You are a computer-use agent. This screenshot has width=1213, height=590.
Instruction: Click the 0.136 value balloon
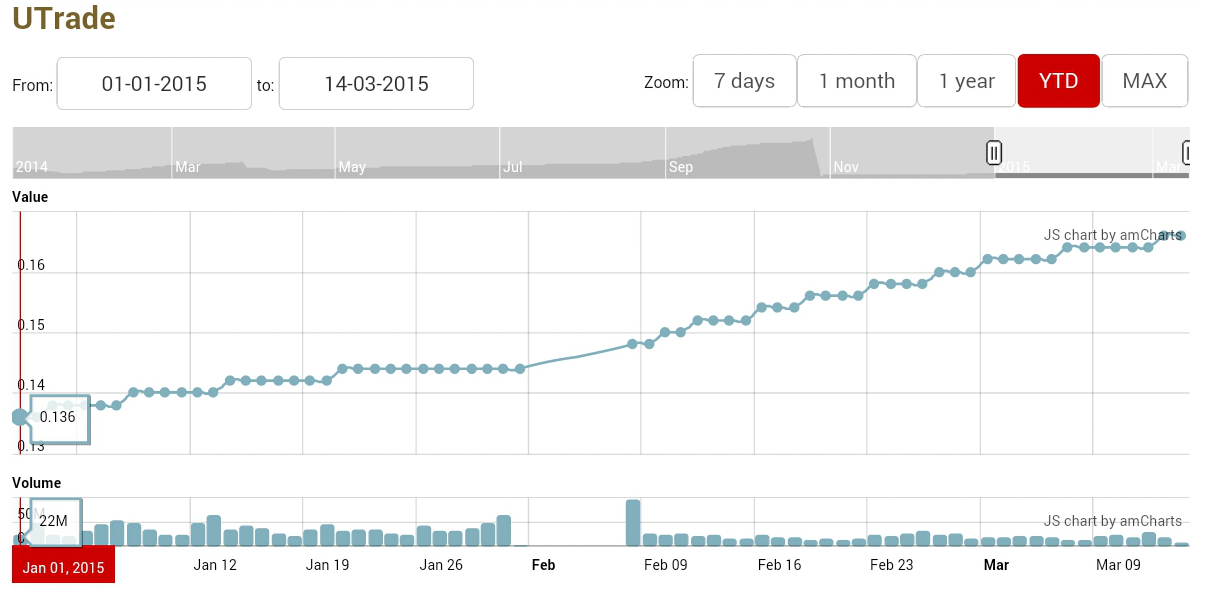coord(58,417)
